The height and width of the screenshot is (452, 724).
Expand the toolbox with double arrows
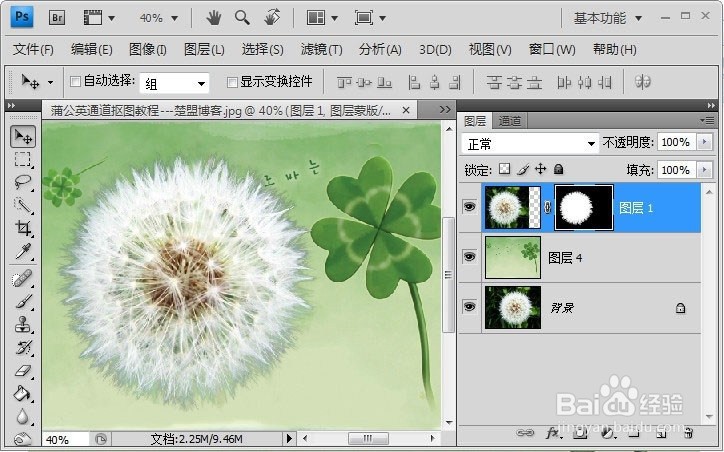11,106
